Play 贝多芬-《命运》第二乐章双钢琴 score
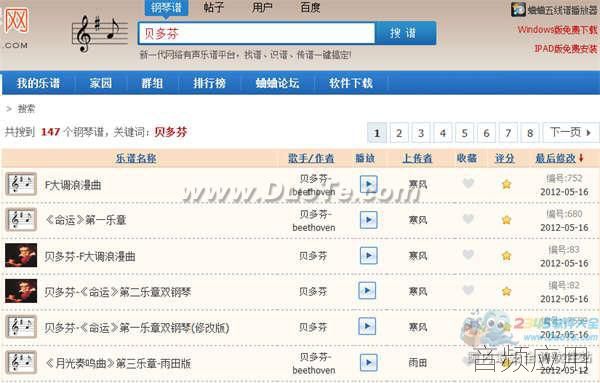 (x=367, y=291)
